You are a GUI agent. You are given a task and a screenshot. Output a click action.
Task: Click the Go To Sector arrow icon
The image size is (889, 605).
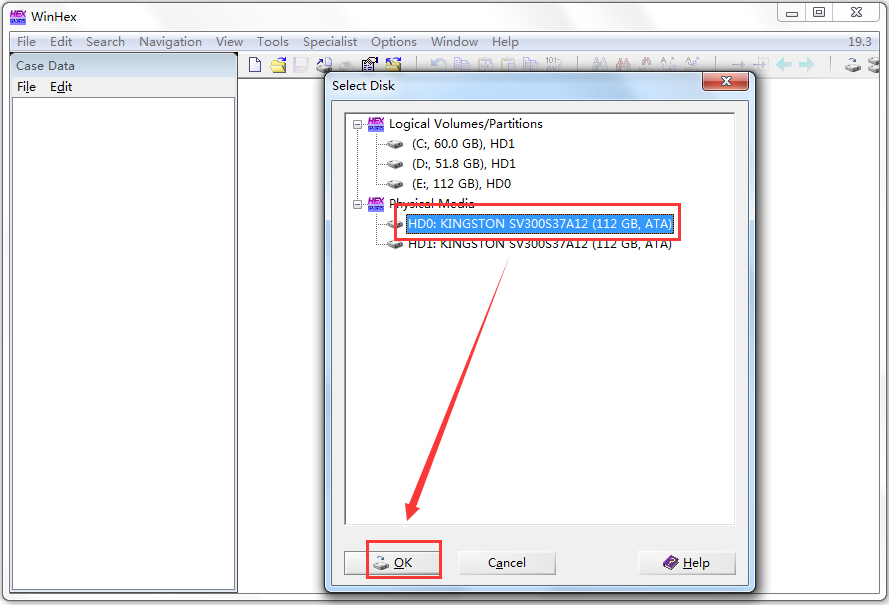(x=760, y=65)
